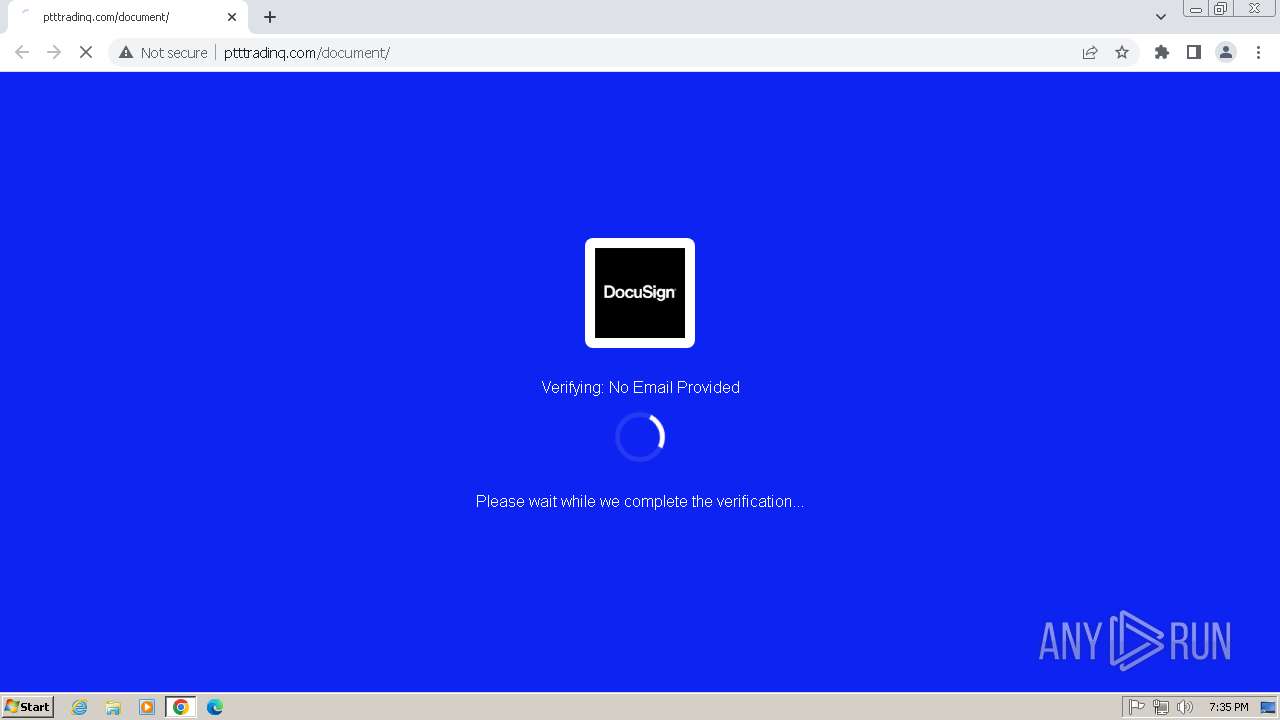Restore down the Chrome window
Viewport: 1280px width, 720px height.
tap(1221, 9)
